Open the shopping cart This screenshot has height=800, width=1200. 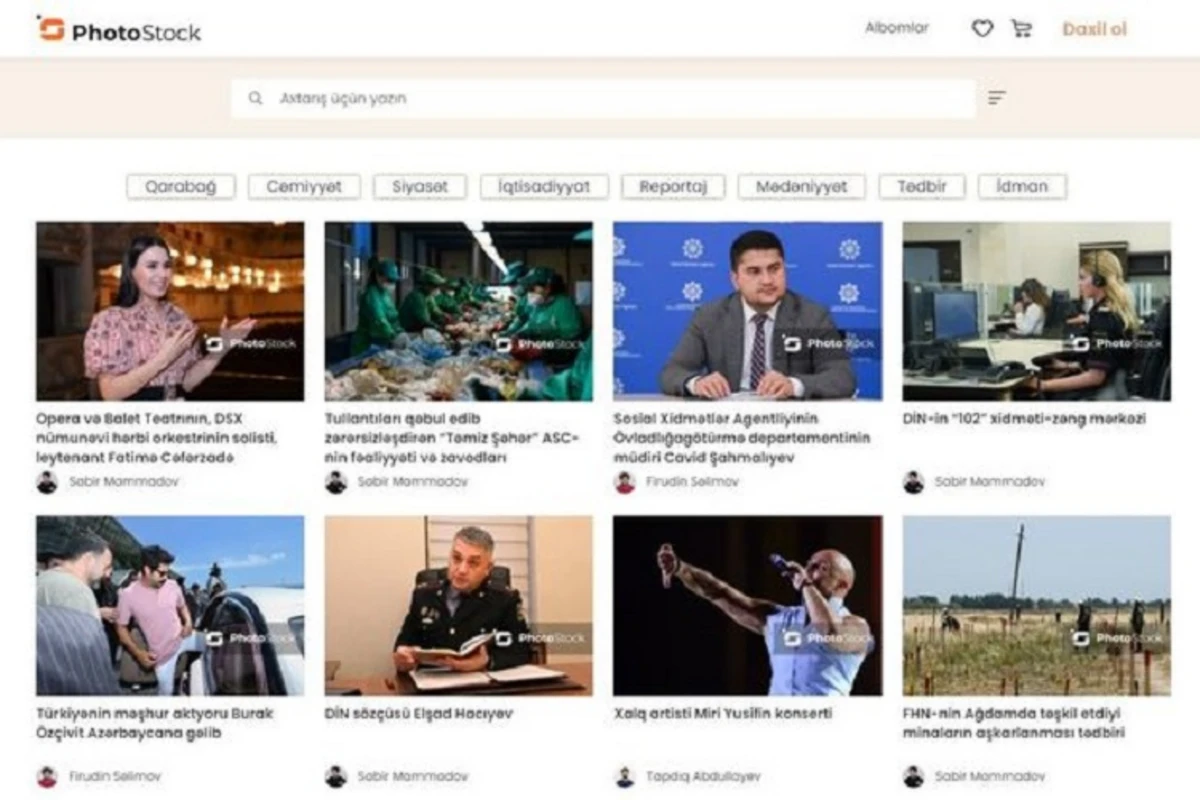click(1021, 29)
